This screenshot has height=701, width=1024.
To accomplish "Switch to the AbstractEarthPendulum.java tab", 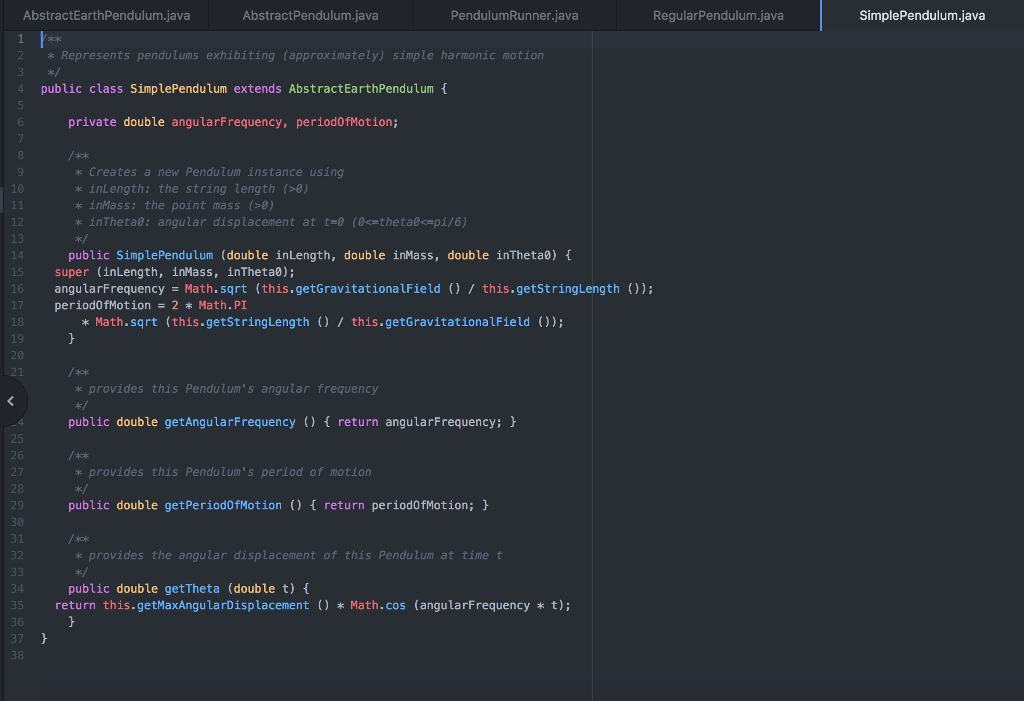I will pos(106,16).
